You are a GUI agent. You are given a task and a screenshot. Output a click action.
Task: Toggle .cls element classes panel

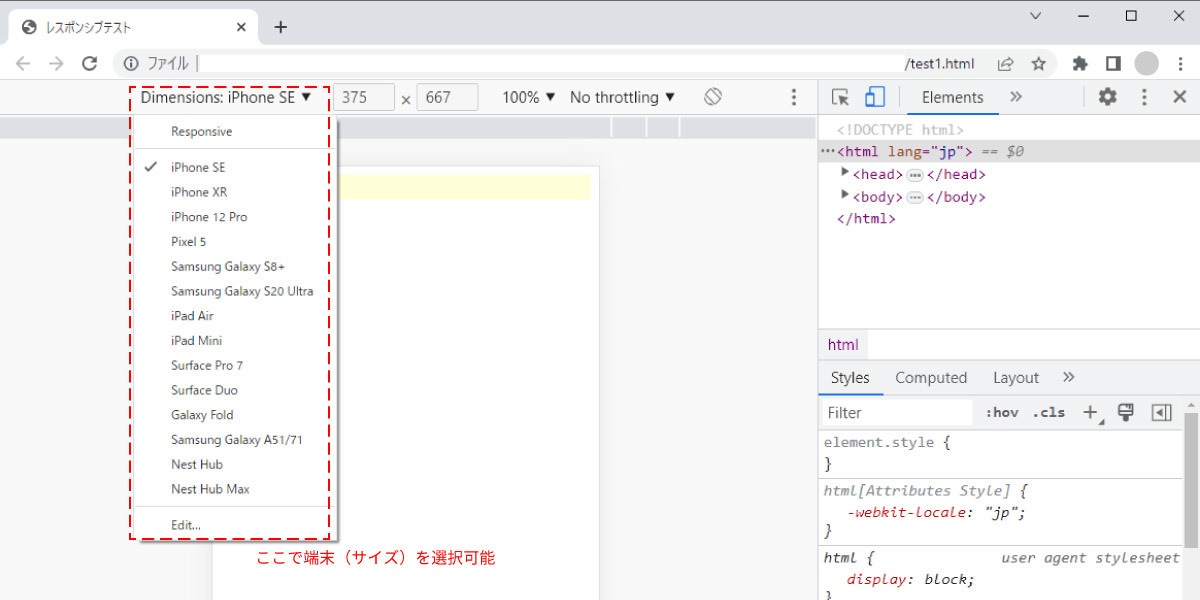click(x=1049, y=412)
